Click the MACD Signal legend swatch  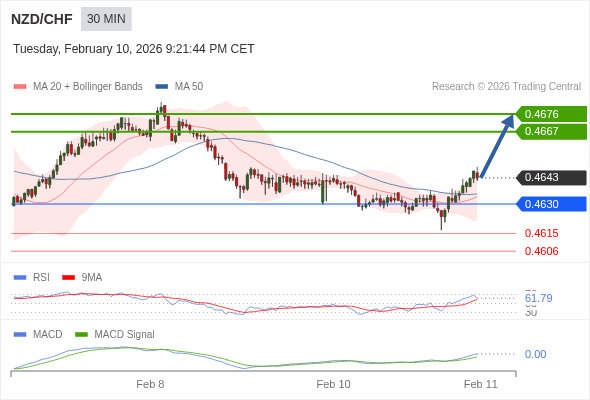pyautogui.click(x=81, y=335)
